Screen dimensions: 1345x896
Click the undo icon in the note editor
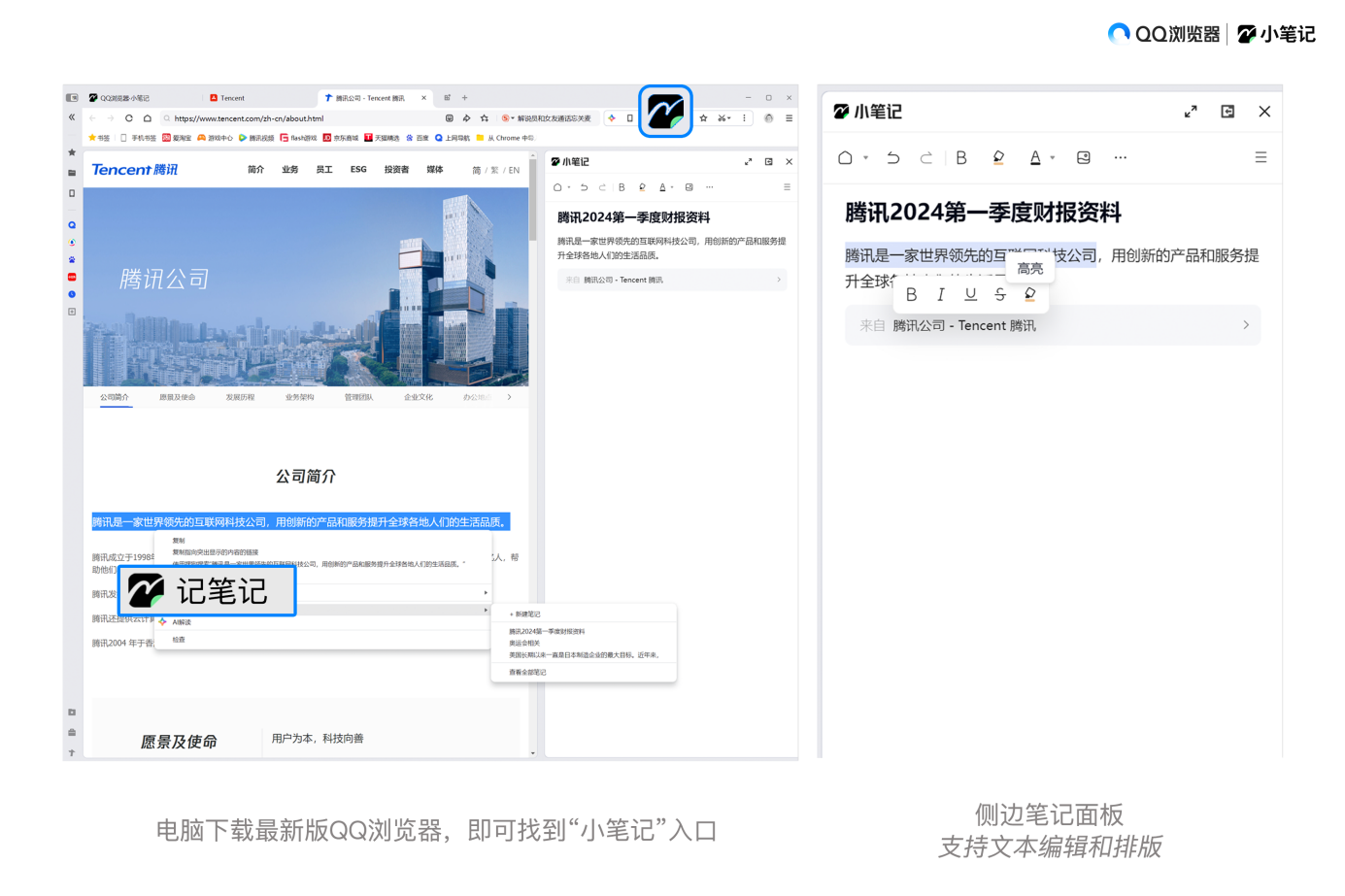point(892,157)
